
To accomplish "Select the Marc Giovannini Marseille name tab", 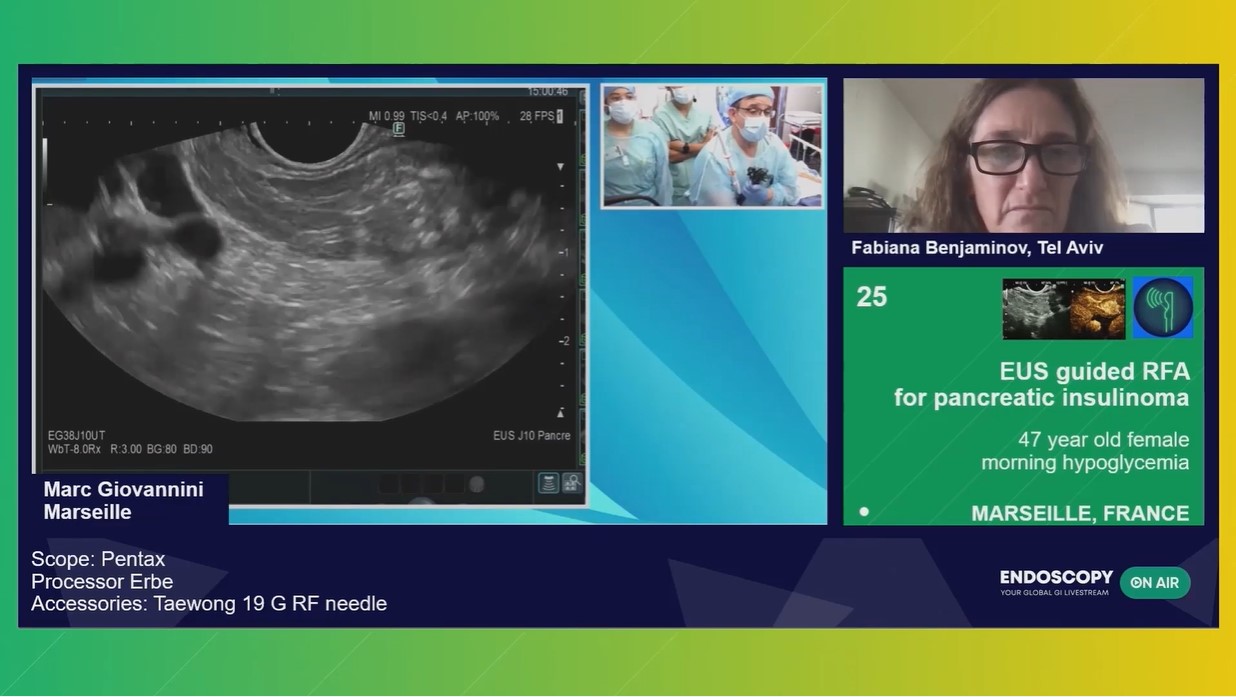I will point(123,497).
